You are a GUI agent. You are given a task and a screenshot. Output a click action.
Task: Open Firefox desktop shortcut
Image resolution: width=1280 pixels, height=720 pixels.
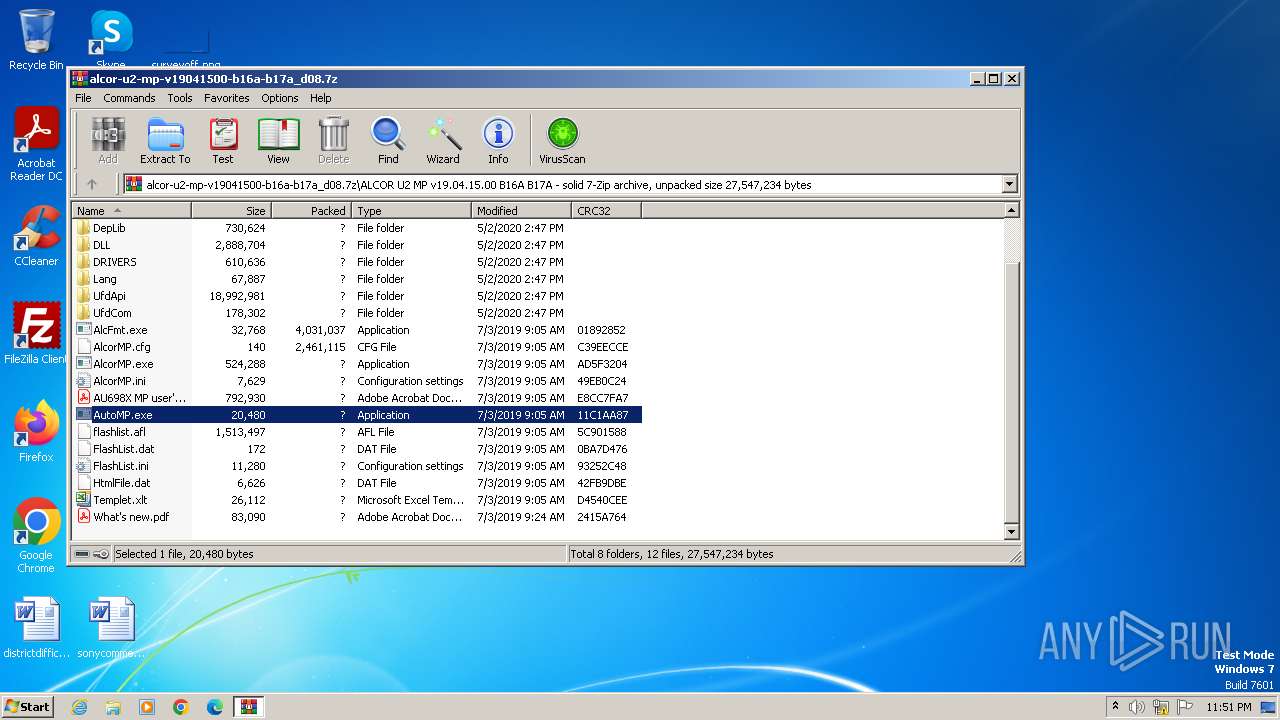coord(36,432)
